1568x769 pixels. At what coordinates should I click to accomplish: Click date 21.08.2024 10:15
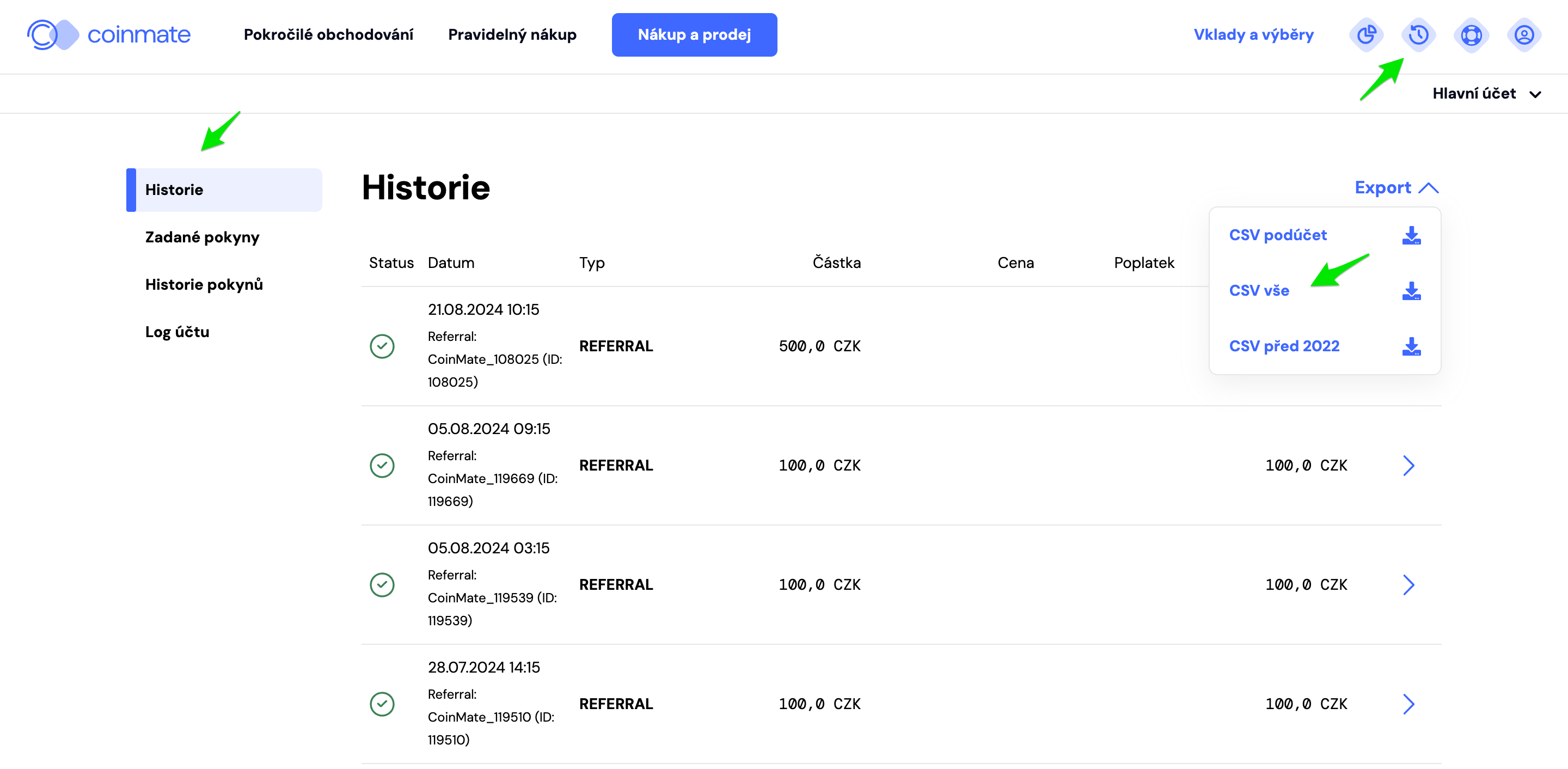tap(483, 310)
